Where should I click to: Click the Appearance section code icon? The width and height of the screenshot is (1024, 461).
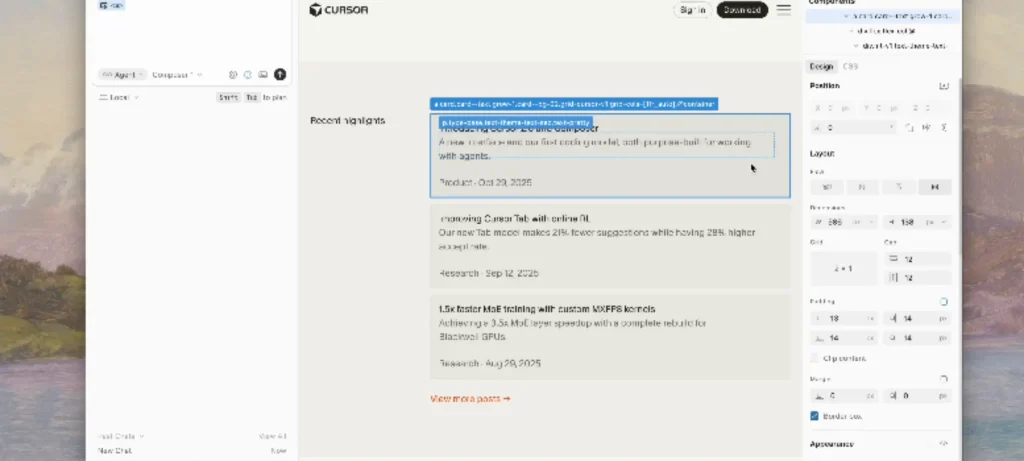943,443
